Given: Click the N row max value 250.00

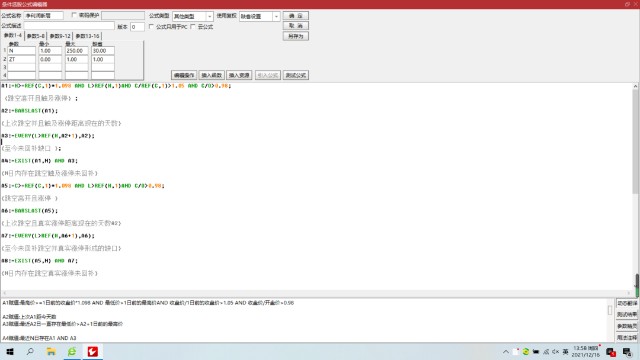Looking at the screenshot, I should point(76,51).
